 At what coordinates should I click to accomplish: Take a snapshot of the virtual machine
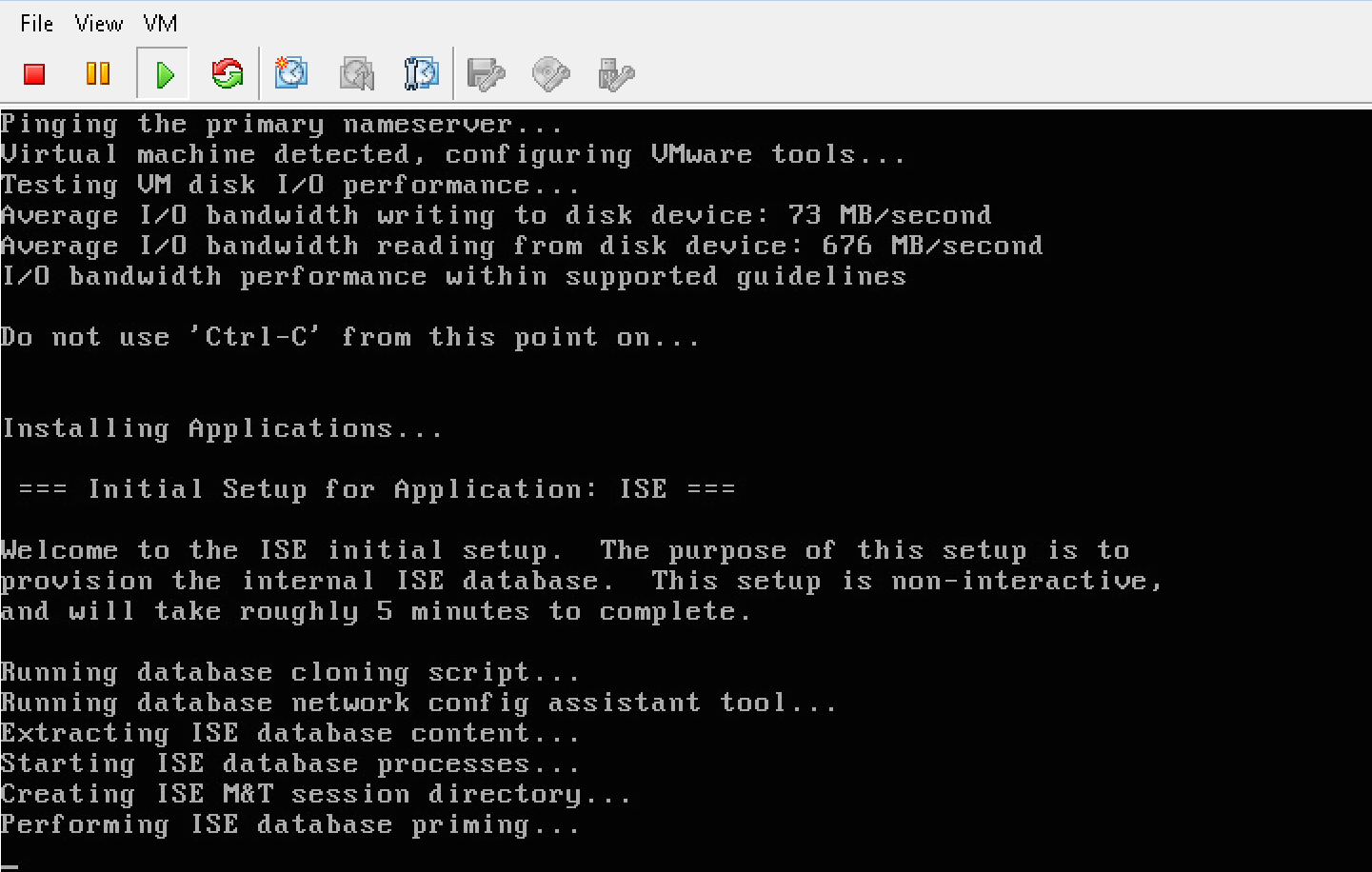pos(291,74)
